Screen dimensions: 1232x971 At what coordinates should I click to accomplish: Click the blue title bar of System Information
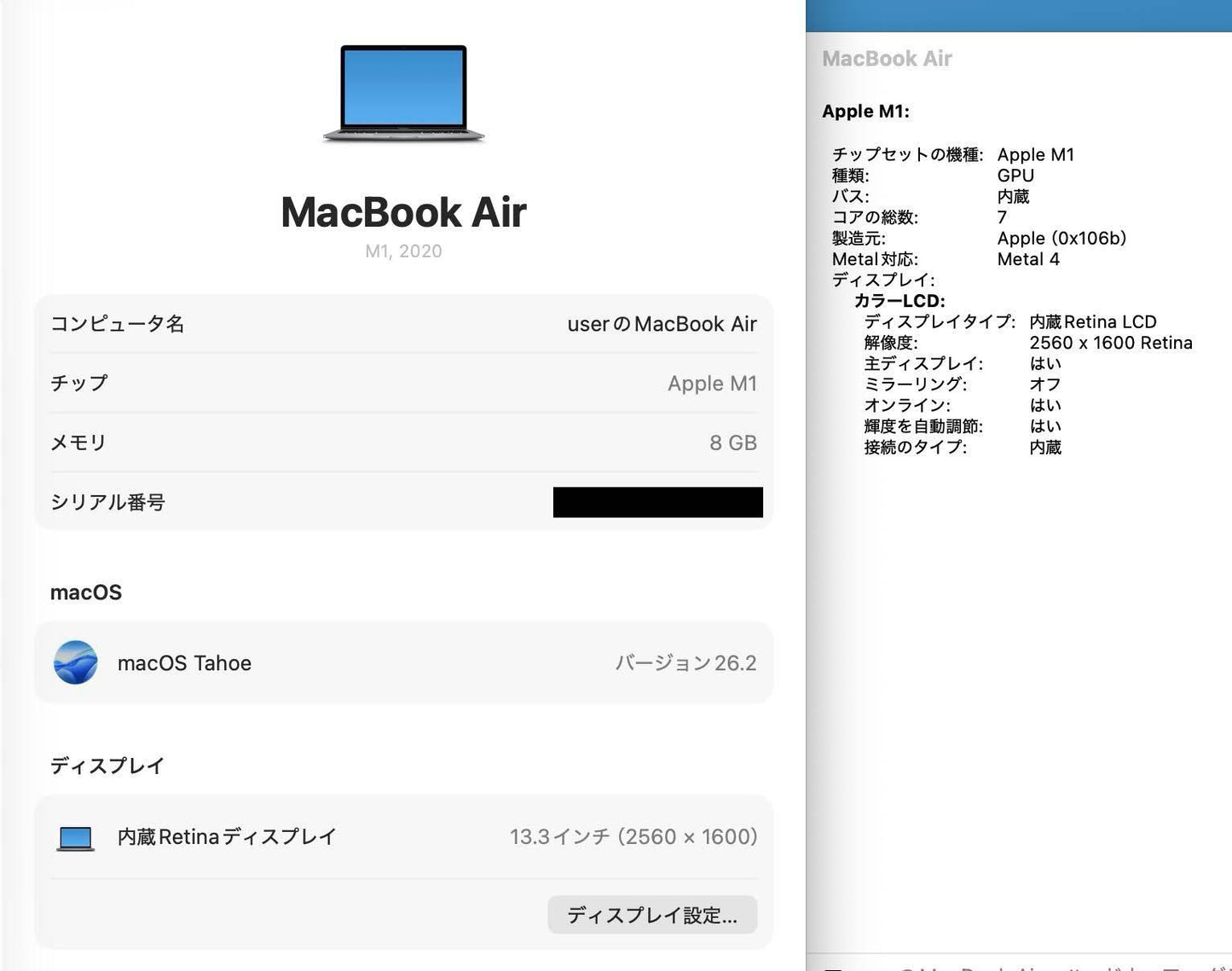[1019, 12]
